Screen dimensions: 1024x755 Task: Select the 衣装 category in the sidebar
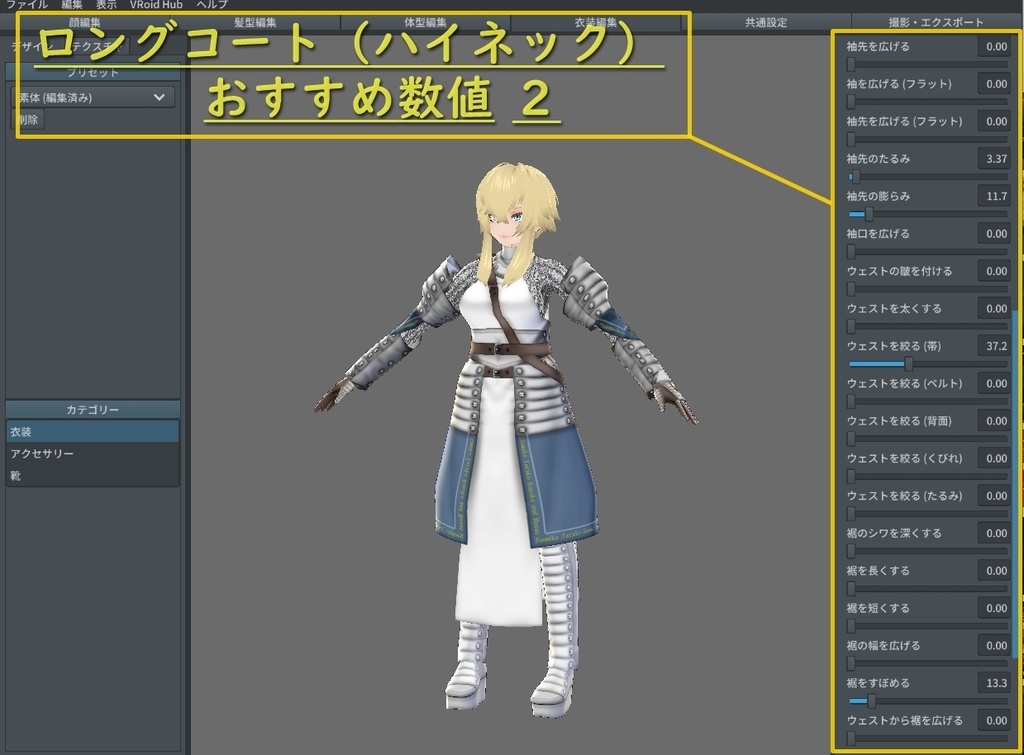point(93,431)
